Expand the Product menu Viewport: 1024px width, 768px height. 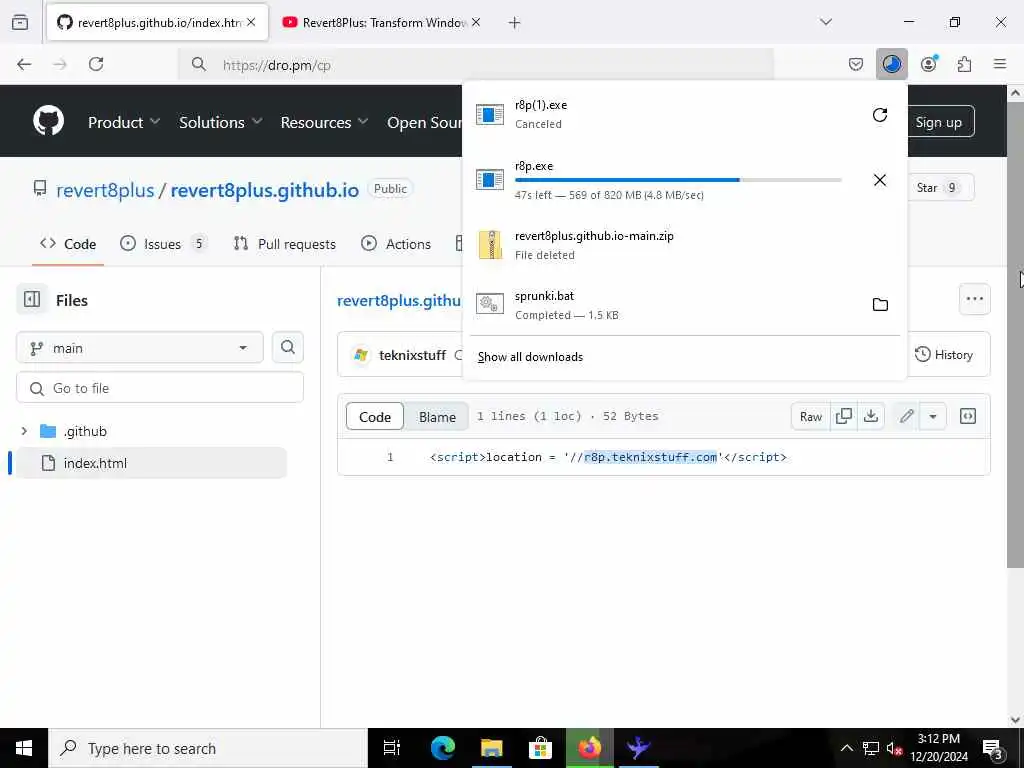tap(123, 122)
